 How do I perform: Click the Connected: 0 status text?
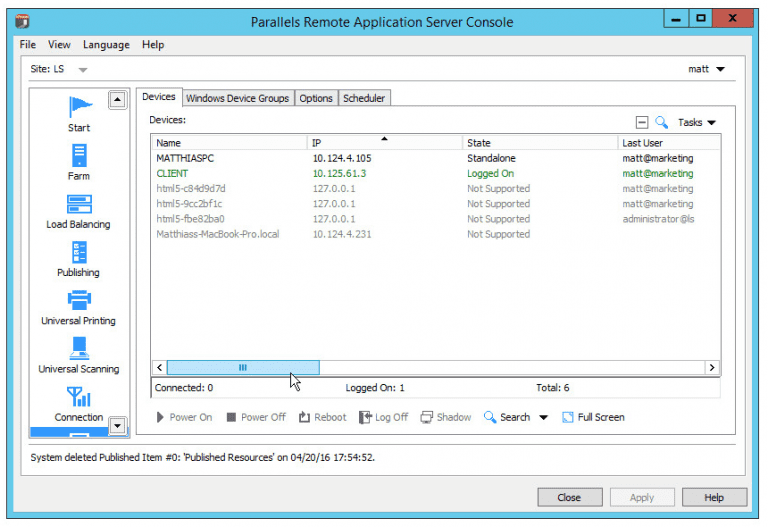[x=184, y=388]
